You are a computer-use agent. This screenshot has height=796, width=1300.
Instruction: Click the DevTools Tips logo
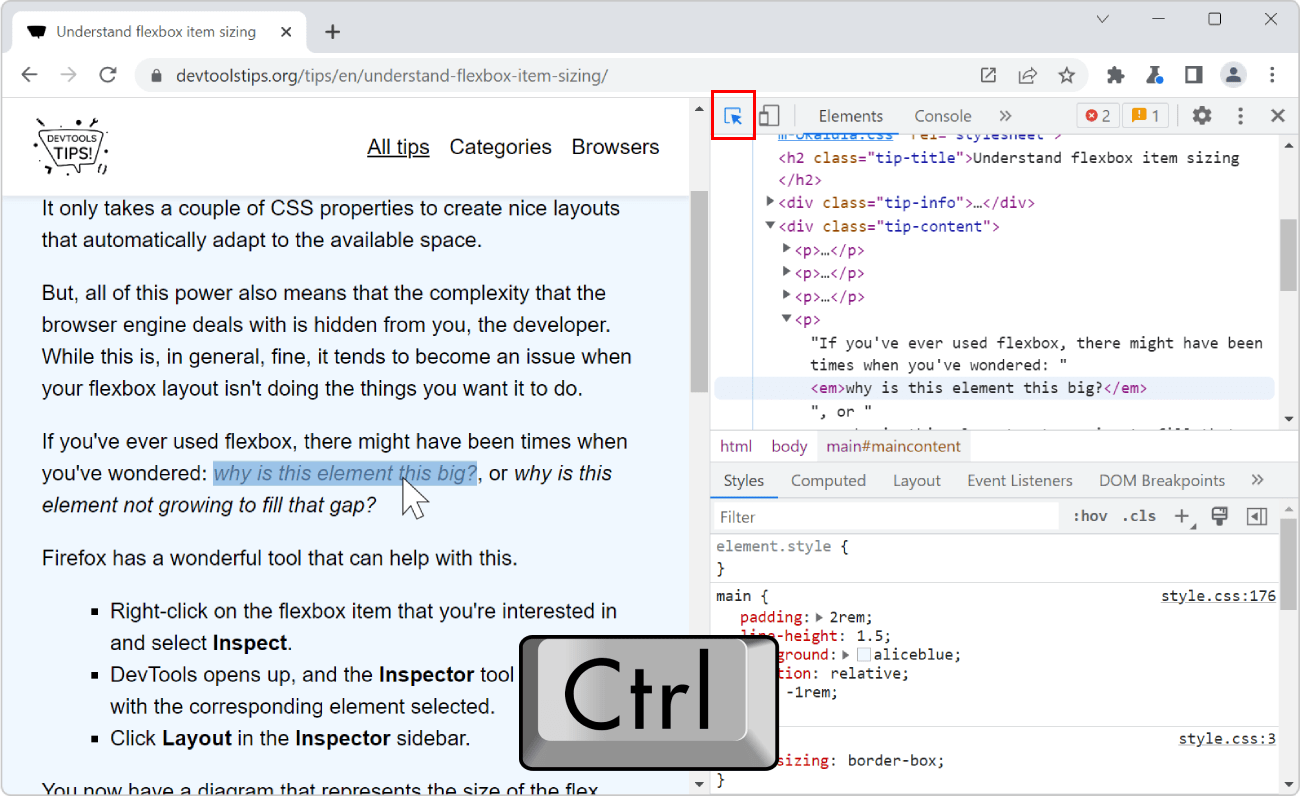click(70, 147)
